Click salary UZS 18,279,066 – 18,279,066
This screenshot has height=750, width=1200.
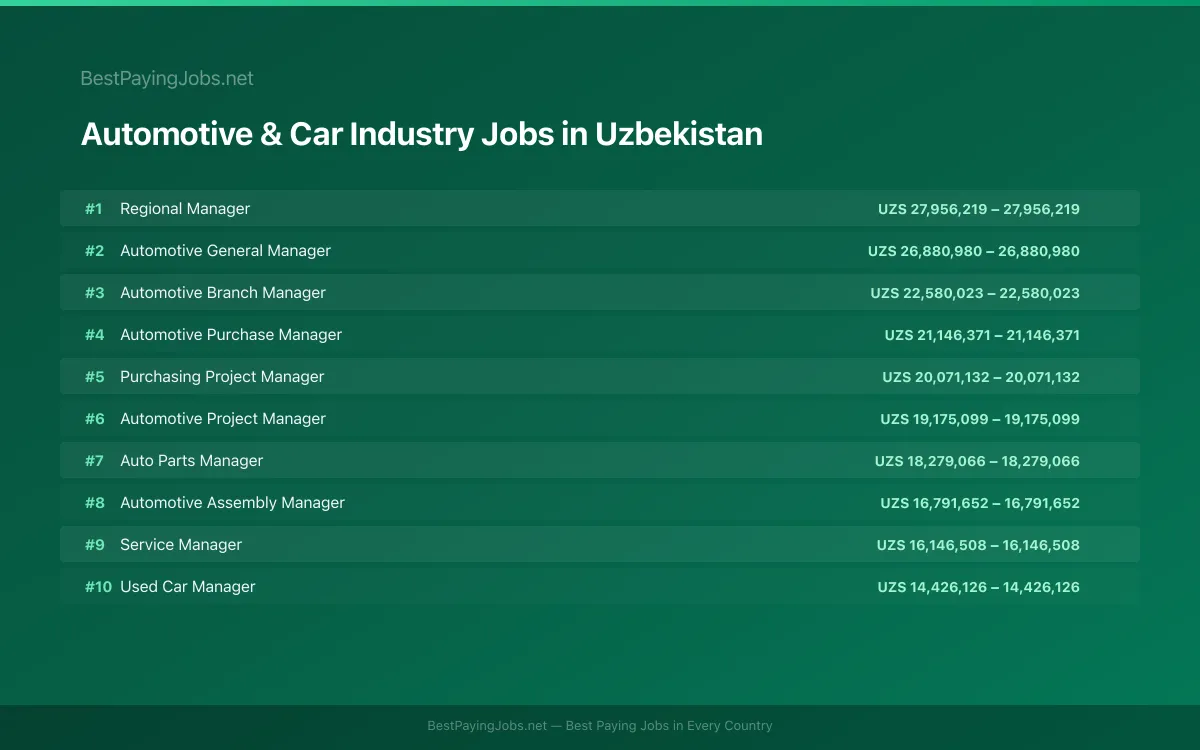(977, 461)
